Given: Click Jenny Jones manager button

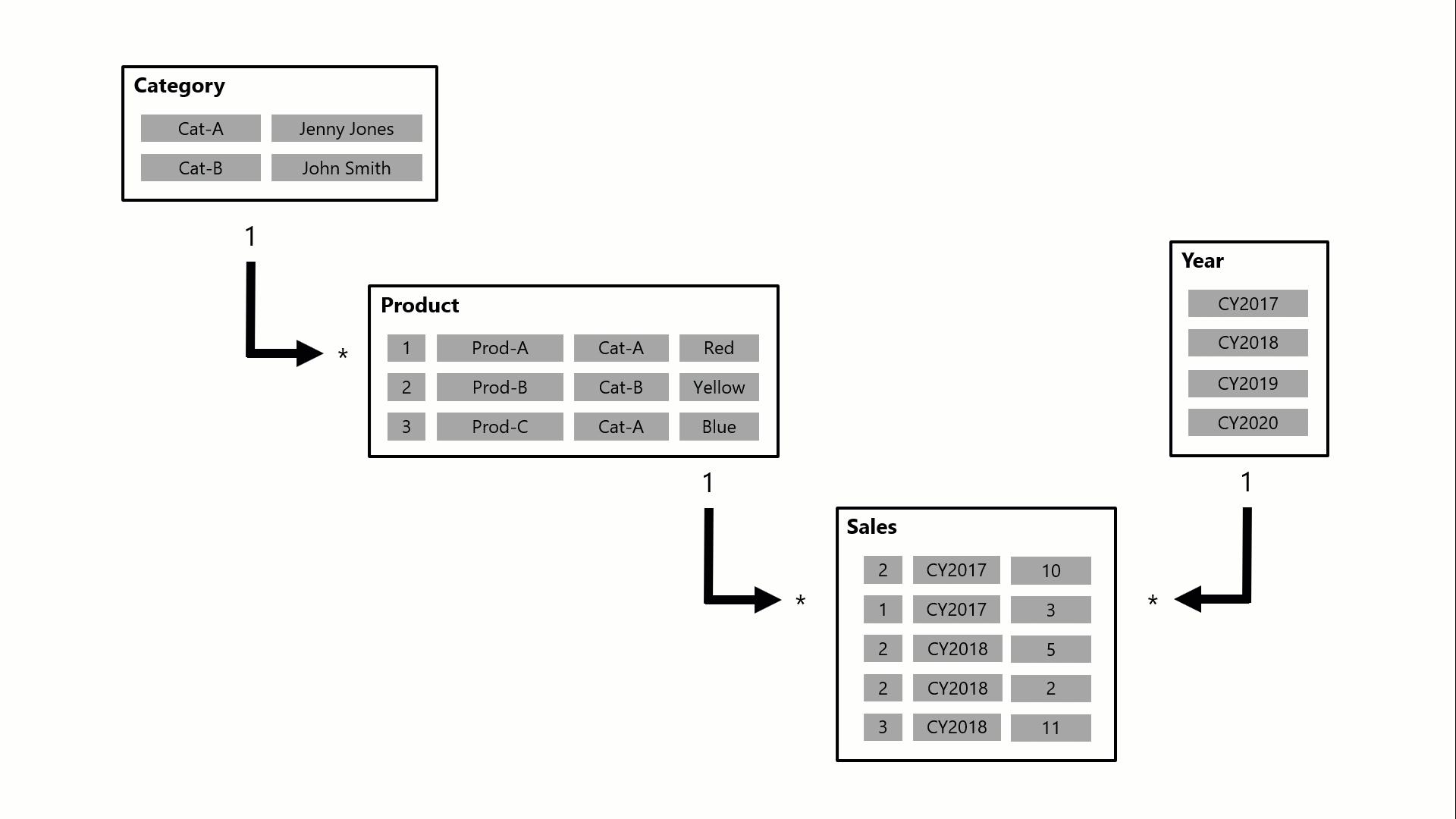Looking at the screenshot, I should coord(347,128).
